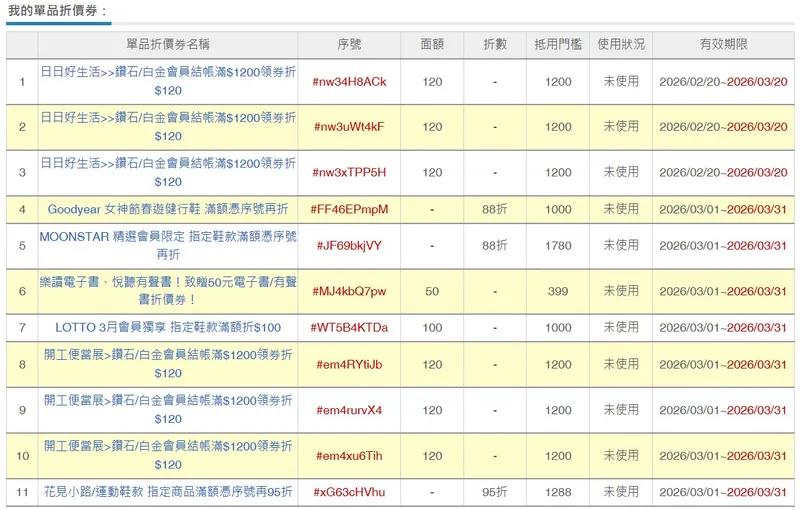Select serial number #nw34H8ACk
The image size is (800, 510).
pos(349,82)
